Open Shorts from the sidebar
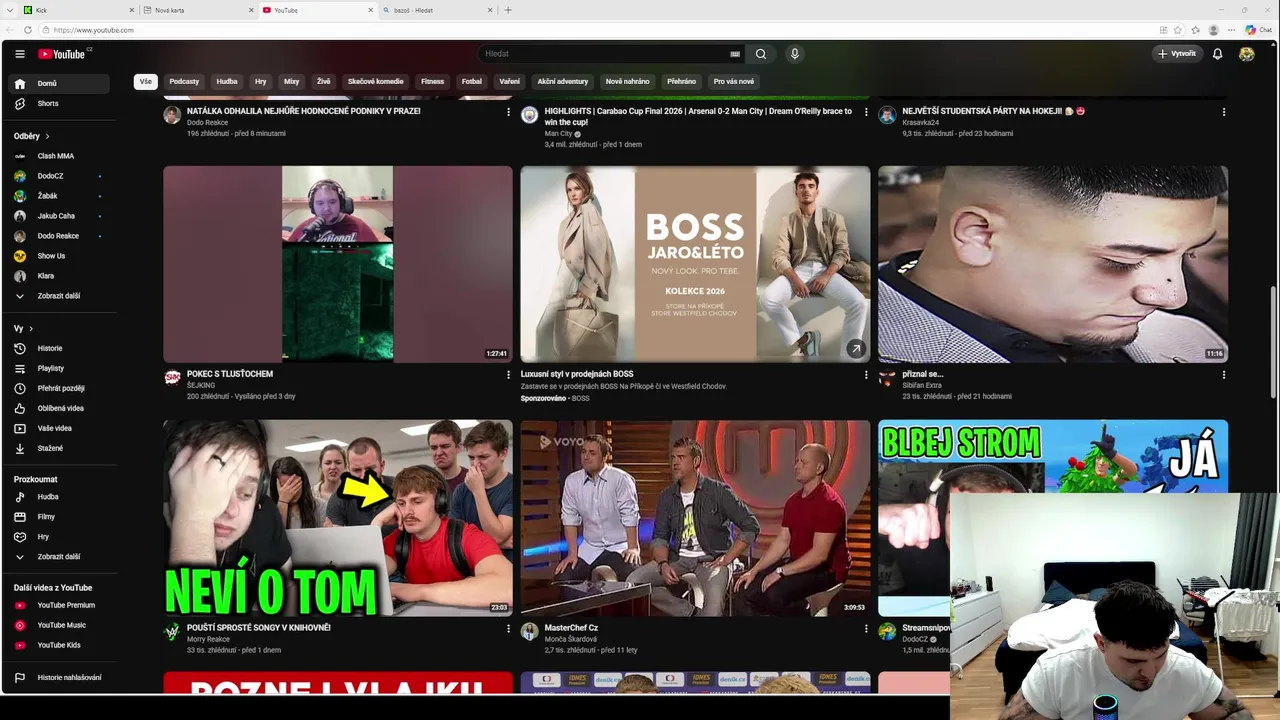The width and height of the screenshot is (1280, 720). tap(60, 104)
